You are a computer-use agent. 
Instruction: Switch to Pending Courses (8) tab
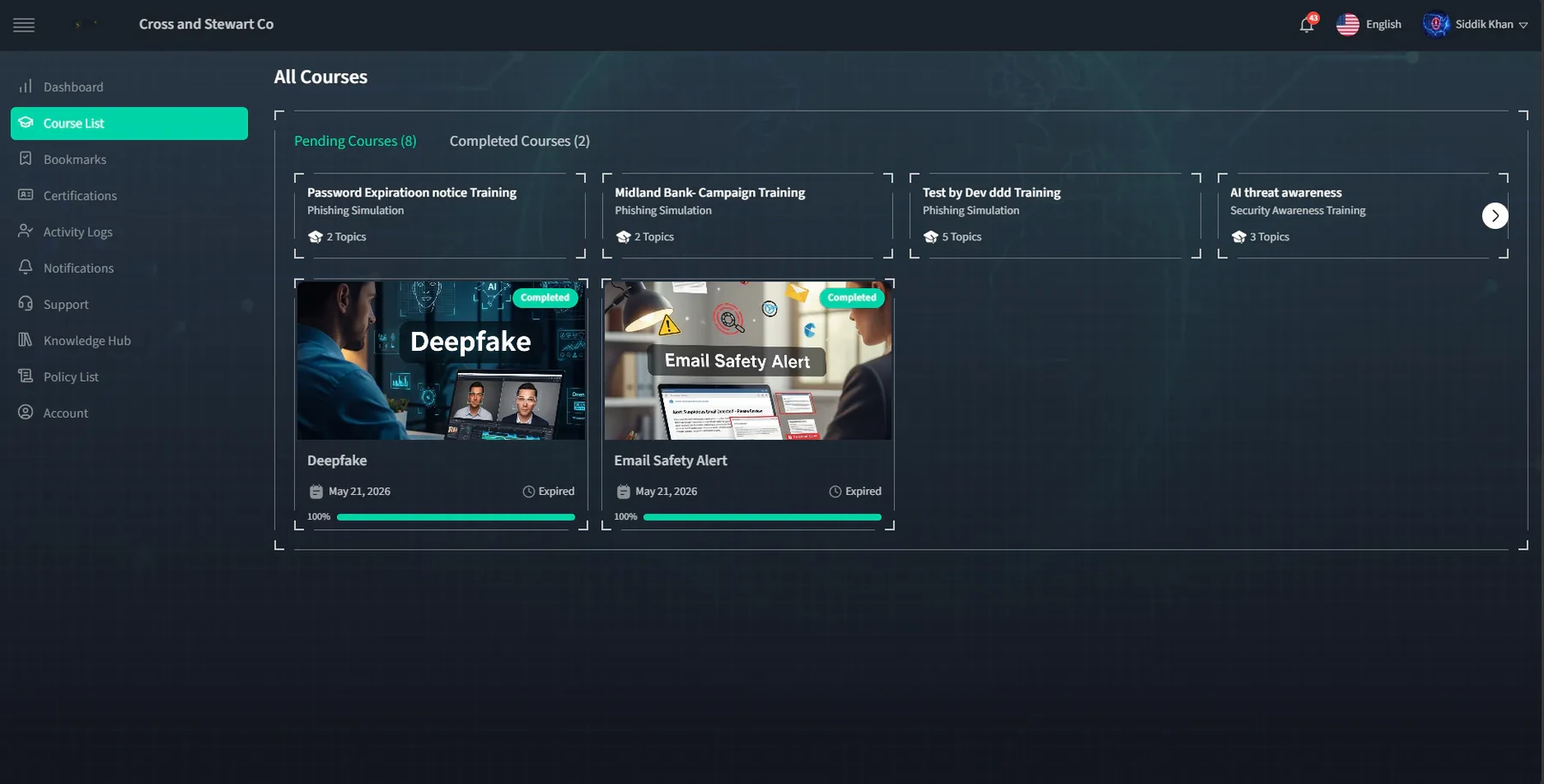click(355, 141)
